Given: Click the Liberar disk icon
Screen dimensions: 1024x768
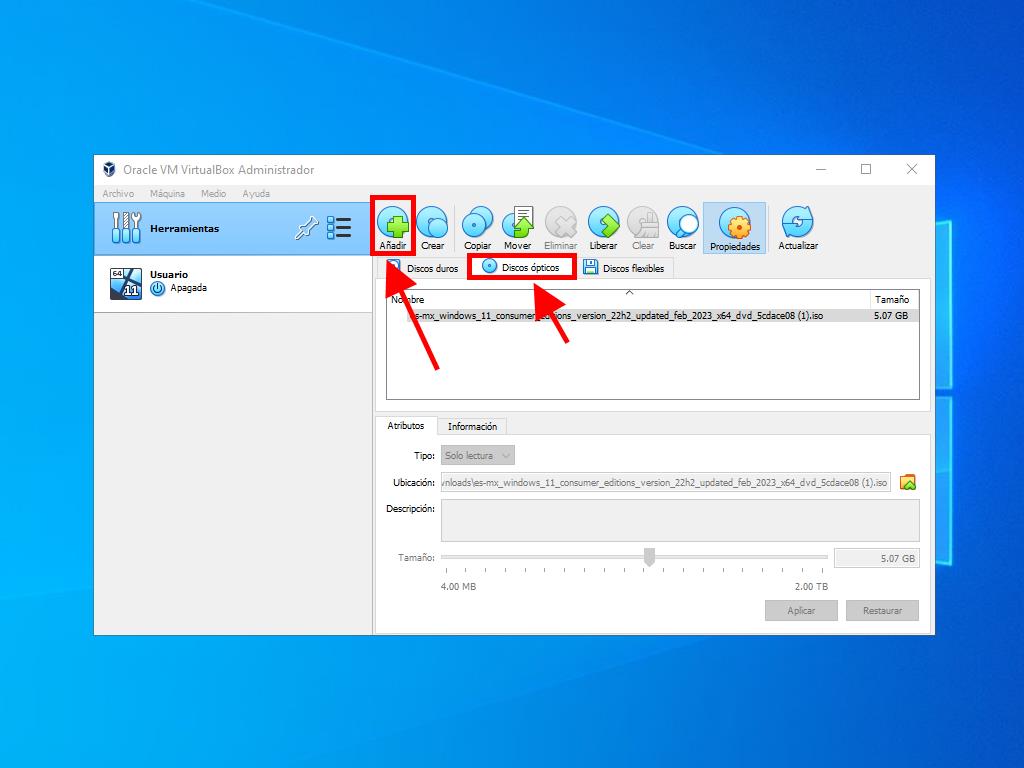Looking at the screenshot, I should pos(603,226).
